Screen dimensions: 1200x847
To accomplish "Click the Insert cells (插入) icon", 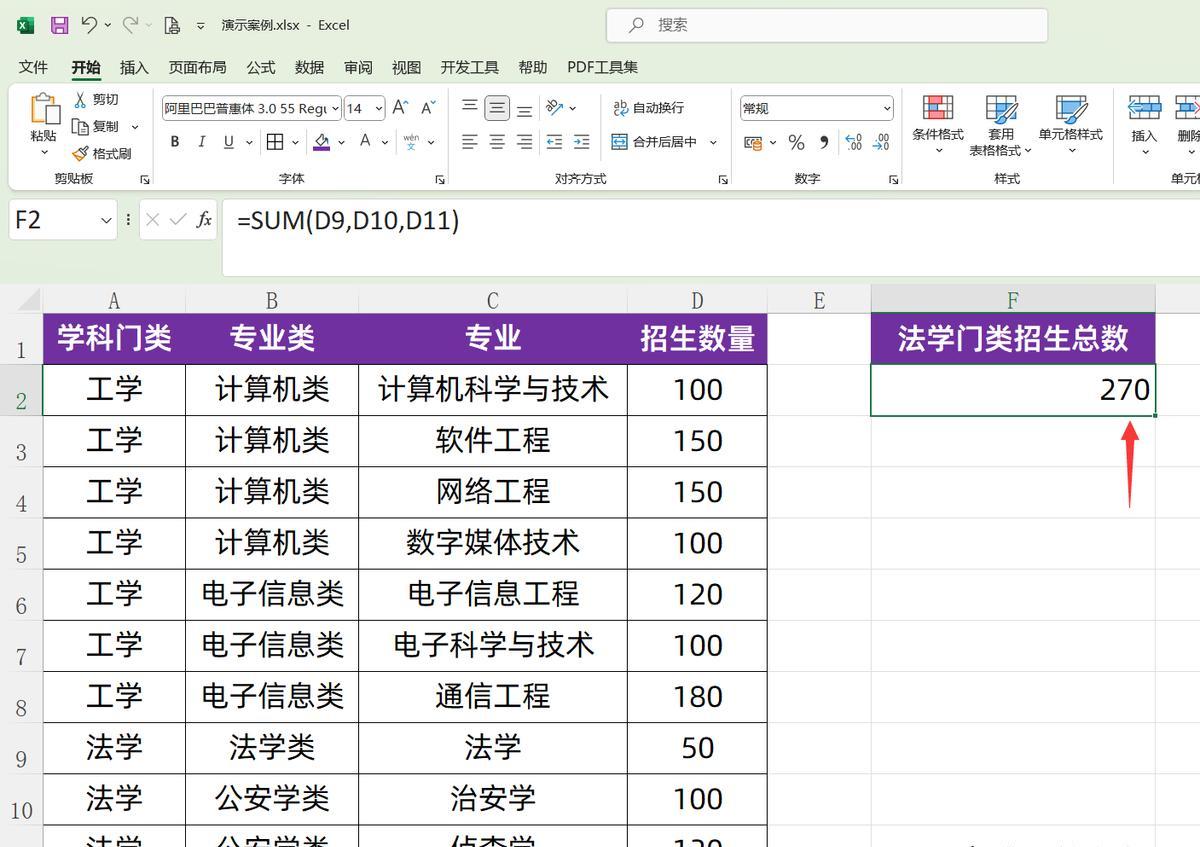I will pos(1144,108).
